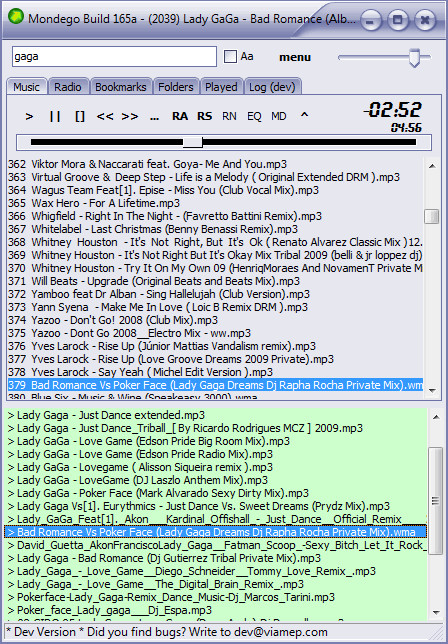Click the playlist scrollbar thumb

coord(432,216)
